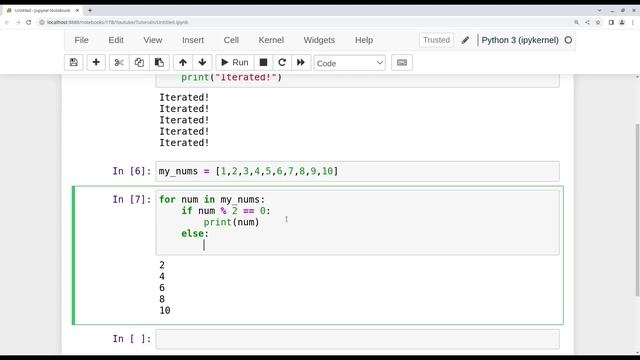Screen dimensions: 640x360
Task: Insert a cell below with the plus icon
Action: [96, 62]
